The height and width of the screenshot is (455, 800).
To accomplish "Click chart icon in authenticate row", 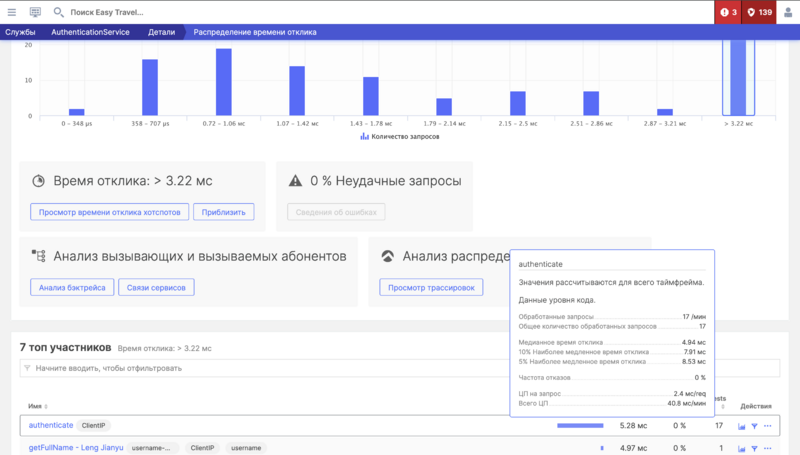I will (742, 426).
